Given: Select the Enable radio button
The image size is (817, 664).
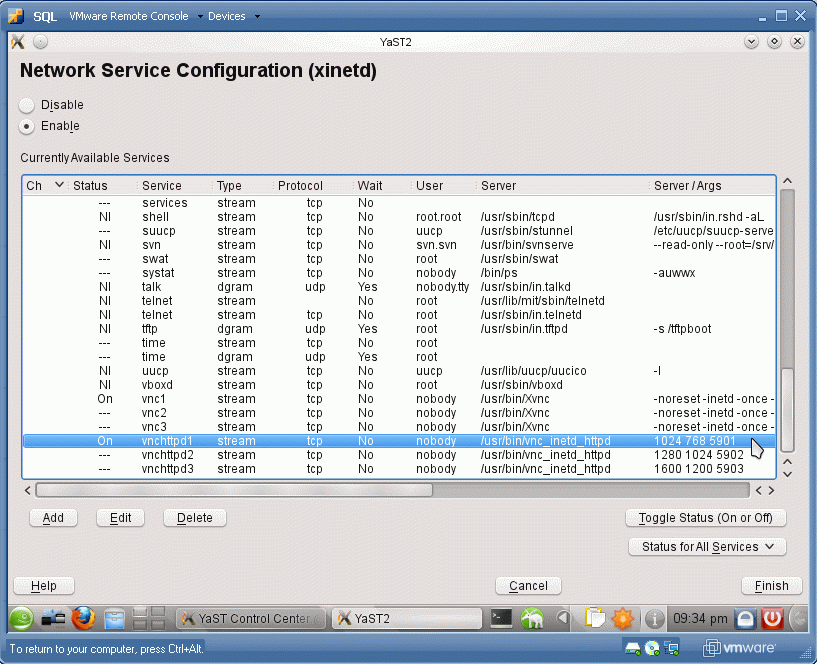Looking at the screenshot, I should point(26,127).
